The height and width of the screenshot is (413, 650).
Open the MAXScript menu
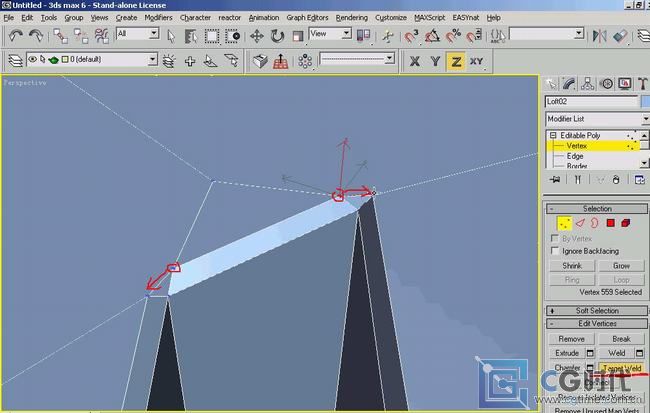(x=429, y=18)
